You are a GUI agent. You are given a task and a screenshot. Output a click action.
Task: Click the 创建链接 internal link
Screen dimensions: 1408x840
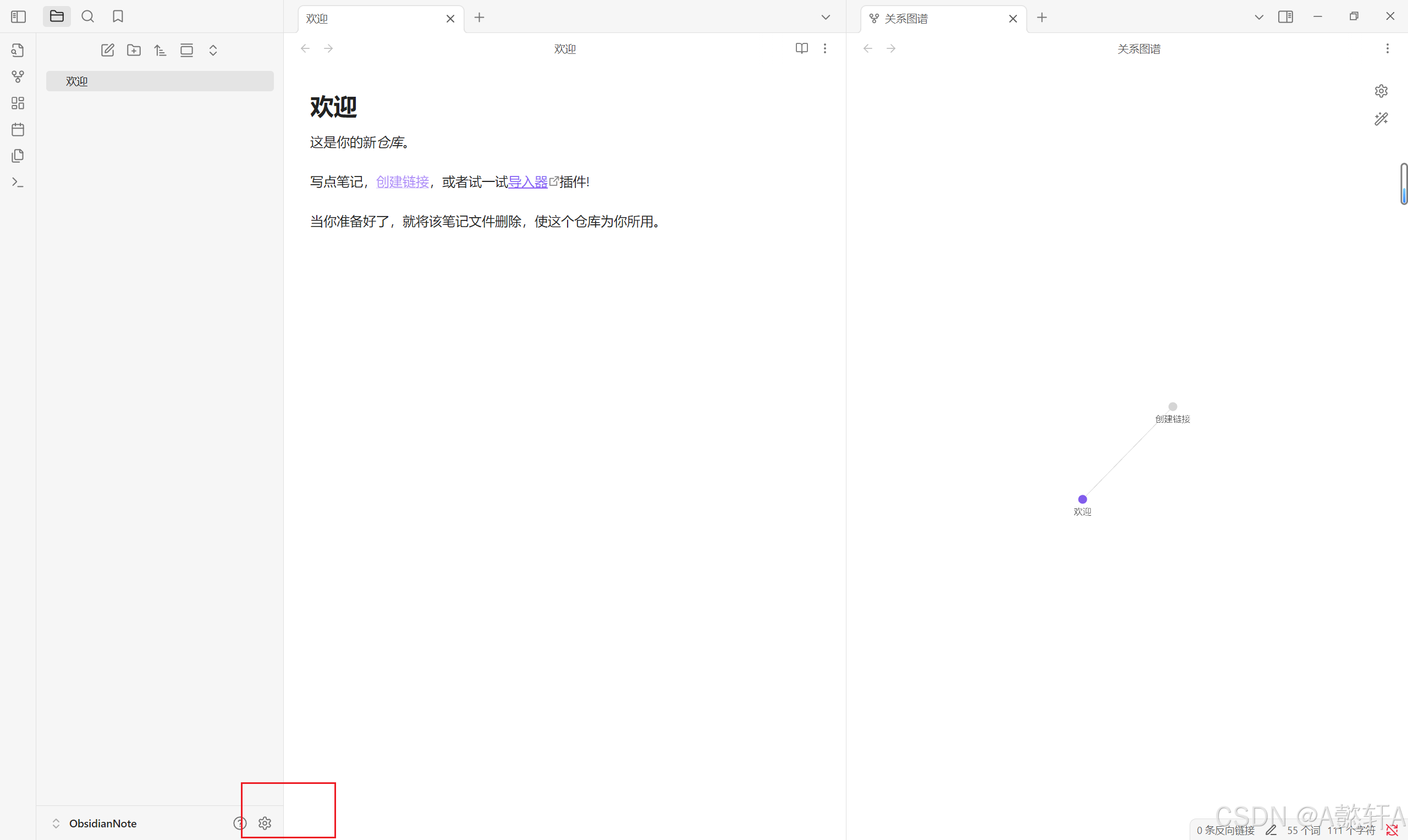tap(403, 182)
